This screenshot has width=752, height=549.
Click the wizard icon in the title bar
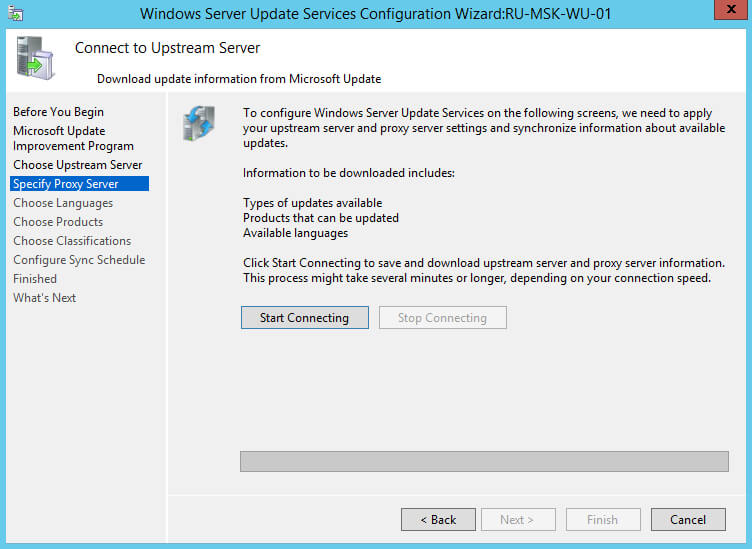(15, 14)
